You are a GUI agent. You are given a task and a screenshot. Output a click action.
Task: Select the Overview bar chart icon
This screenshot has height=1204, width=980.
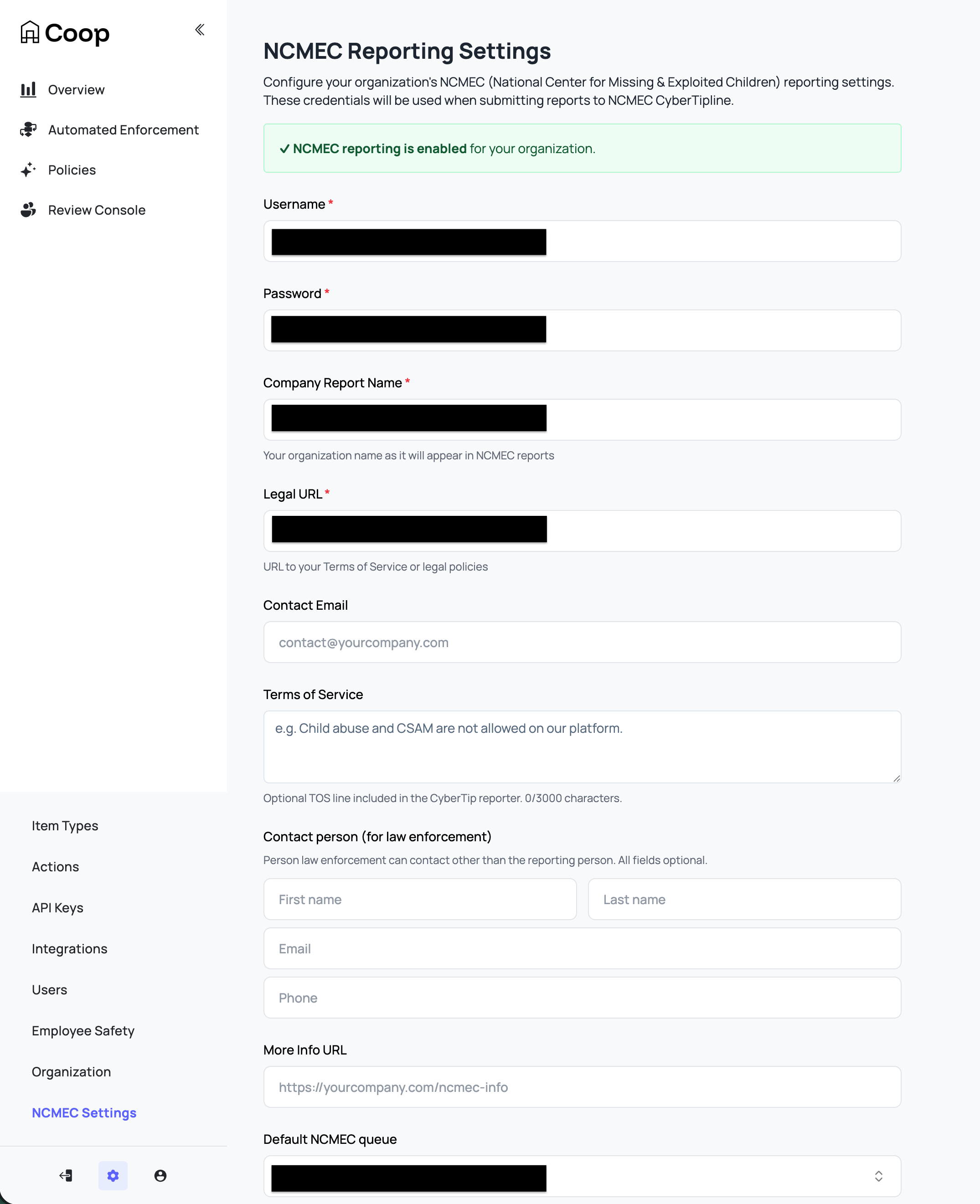(28, 89)
